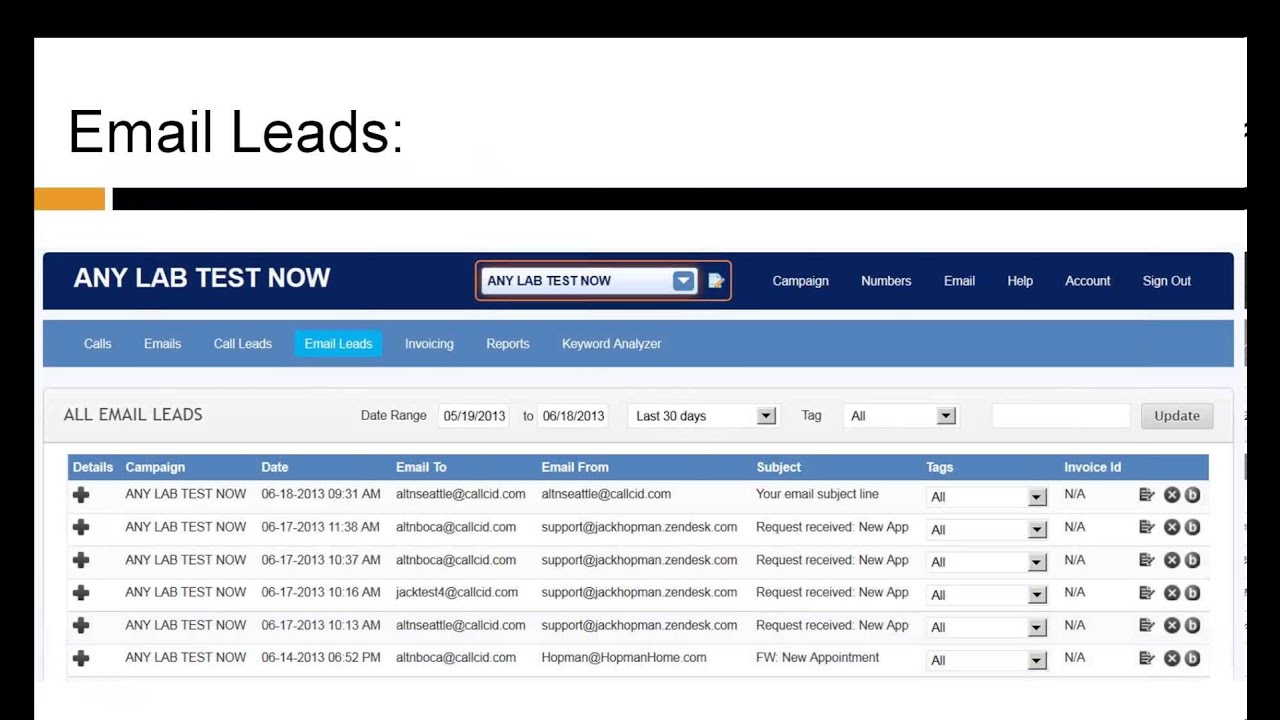Click the 'b' icon on 06:52 PM lead

pyautogui.click(x=1192, y=658)
